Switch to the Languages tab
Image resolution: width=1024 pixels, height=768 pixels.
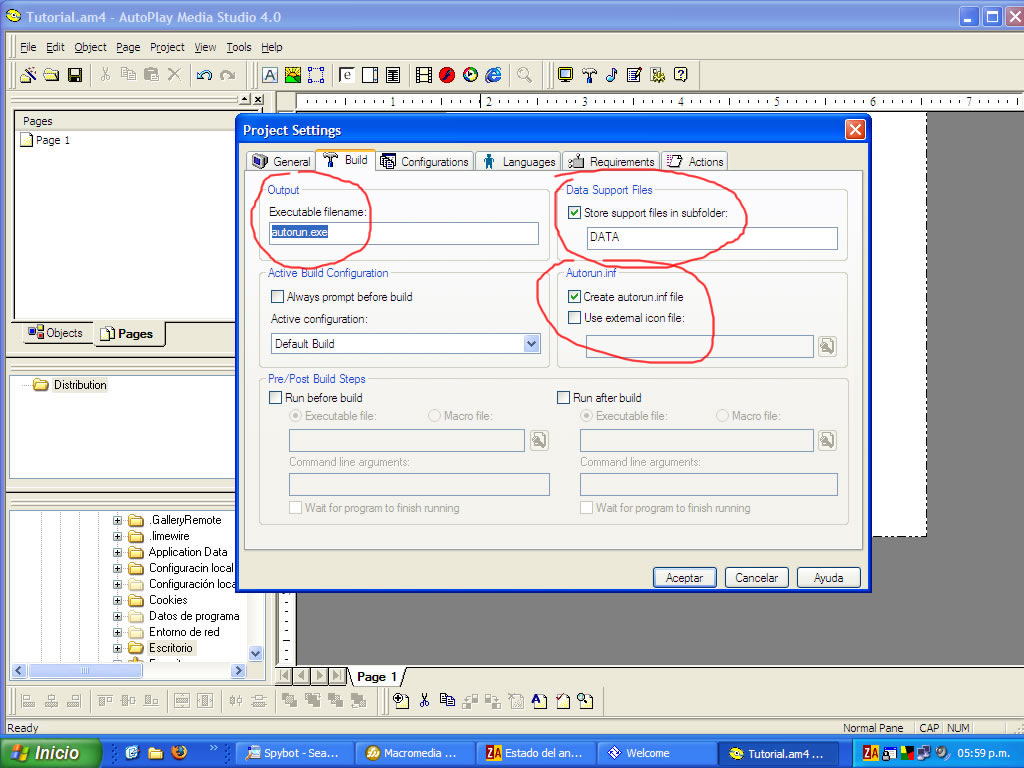click(x=518, y=161)
